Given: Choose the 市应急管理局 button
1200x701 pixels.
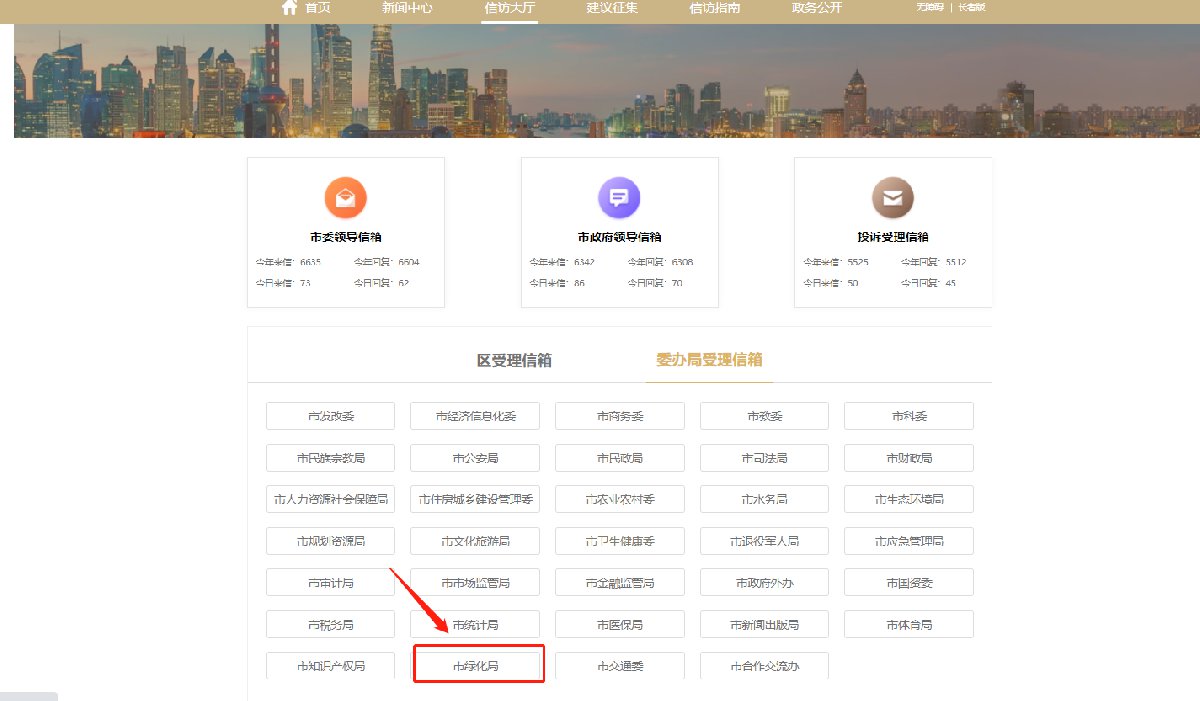Looking at the screenshot, I should click(909, 541).
